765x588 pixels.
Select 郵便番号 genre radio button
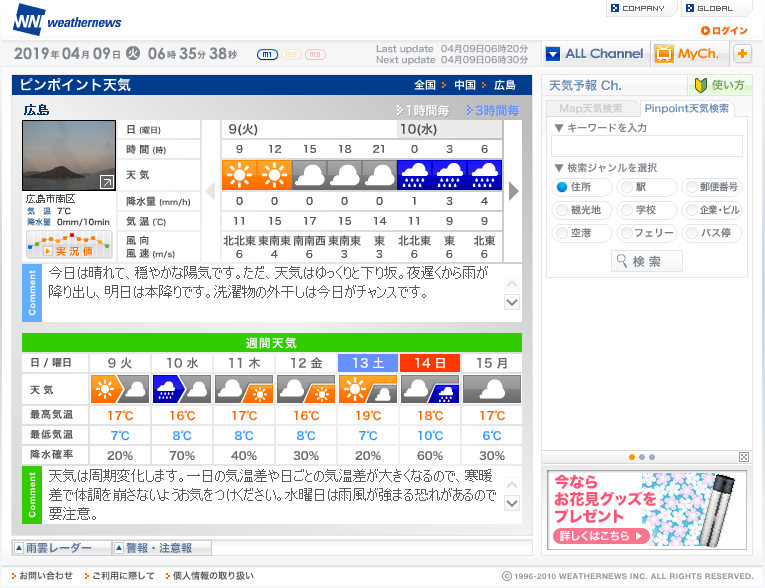[692, 187]
